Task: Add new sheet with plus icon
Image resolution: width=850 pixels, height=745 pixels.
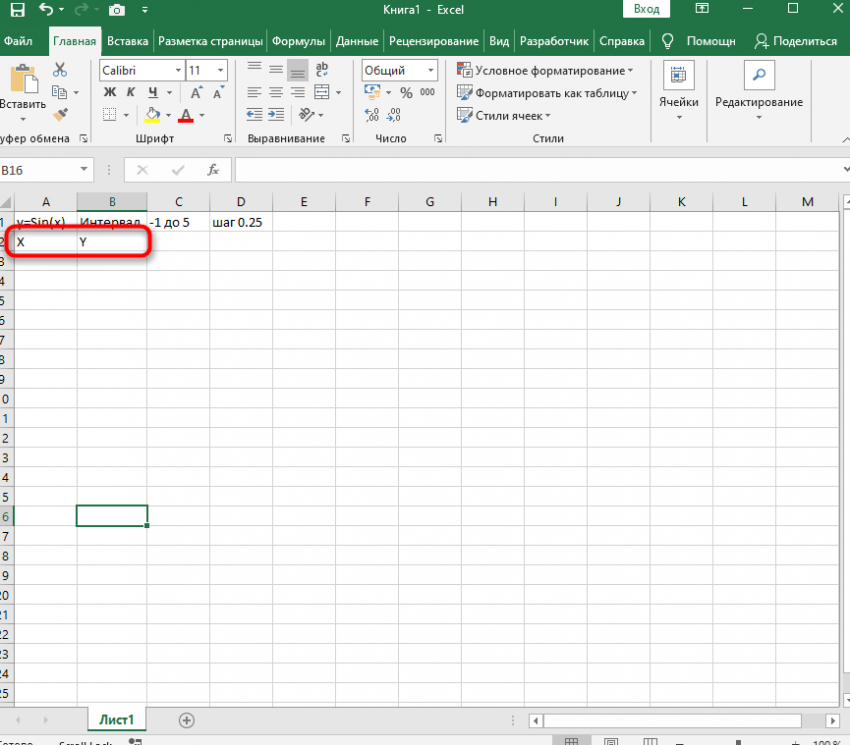Action: click(186, 720)
